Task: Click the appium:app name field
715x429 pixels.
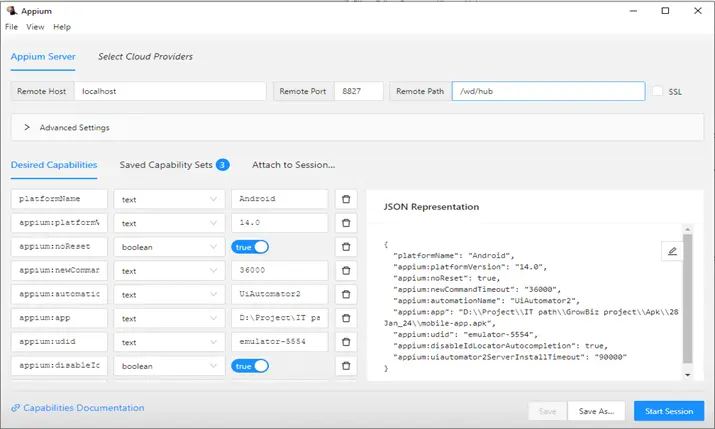Action: tap(59, 318)
